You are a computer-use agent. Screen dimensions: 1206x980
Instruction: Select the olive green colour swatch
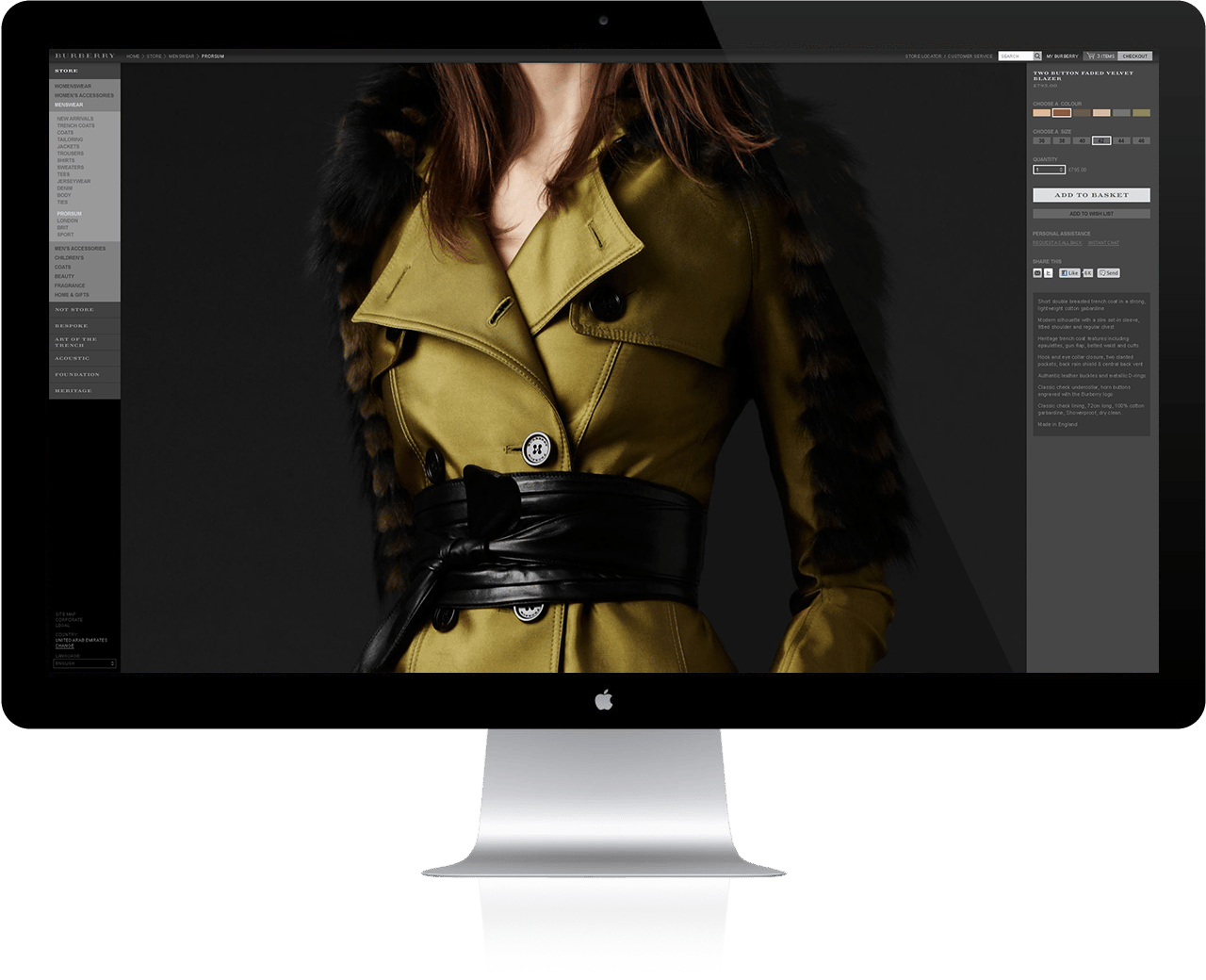click(1141, 113)
